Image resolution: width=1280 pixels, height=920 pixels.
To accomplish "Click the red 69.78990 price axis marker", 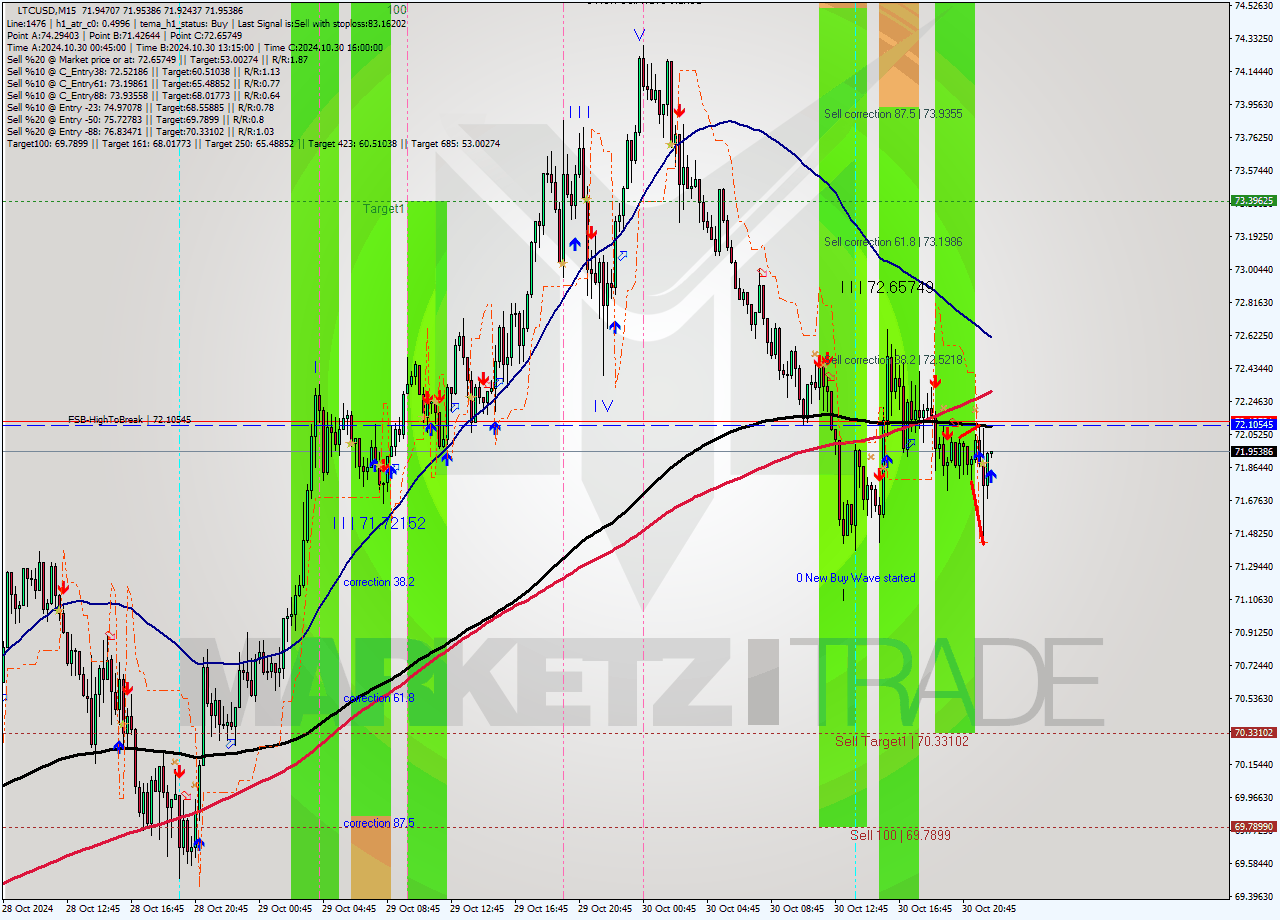I will (1254, 826).
